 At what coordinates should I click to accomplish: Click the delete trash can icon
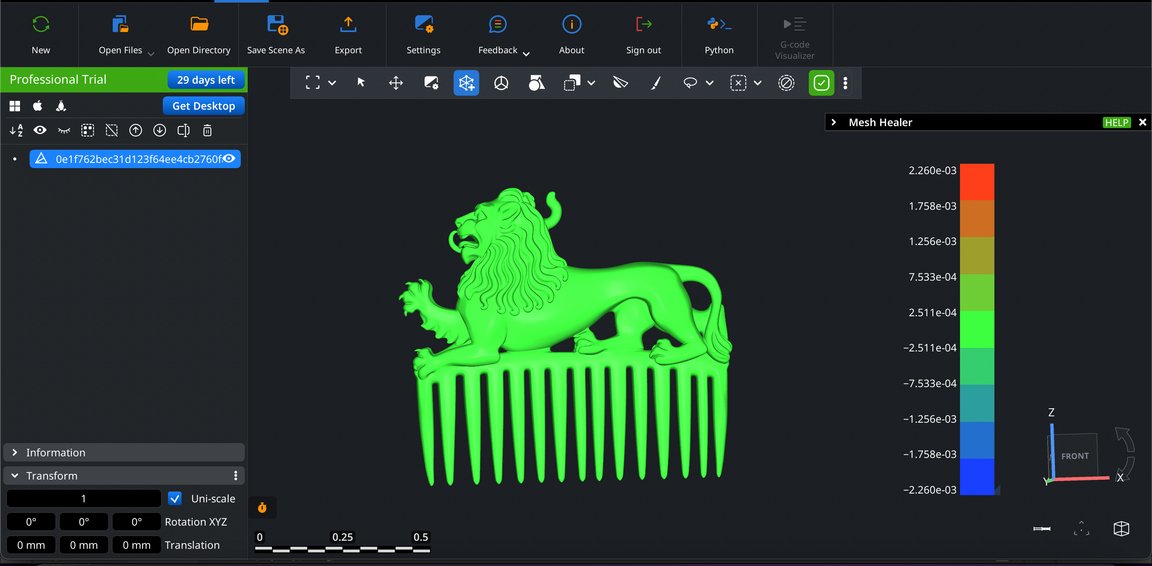tap(207, 130)
